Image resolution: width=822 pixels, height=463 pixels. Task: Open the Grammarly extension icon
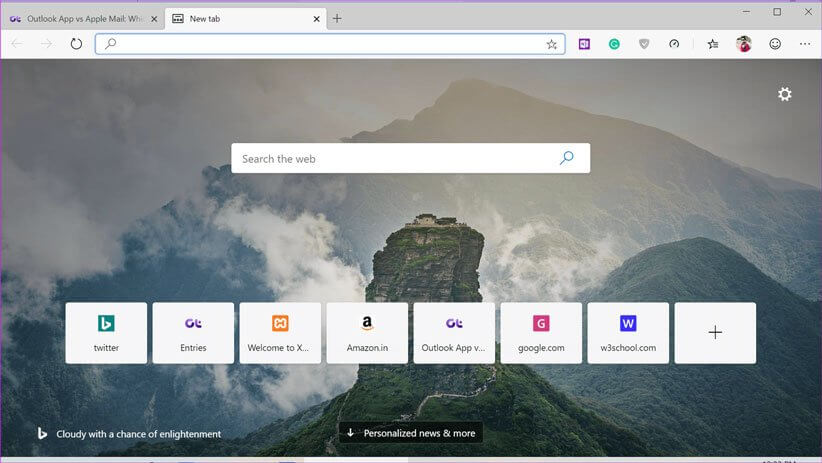(614, 44)
